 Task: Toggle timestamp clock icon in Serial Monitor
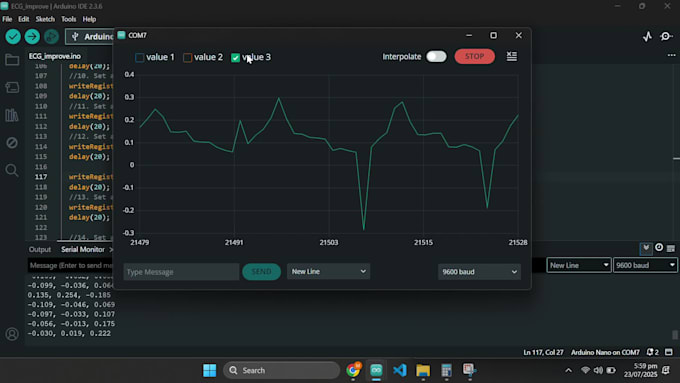point(659,248)
